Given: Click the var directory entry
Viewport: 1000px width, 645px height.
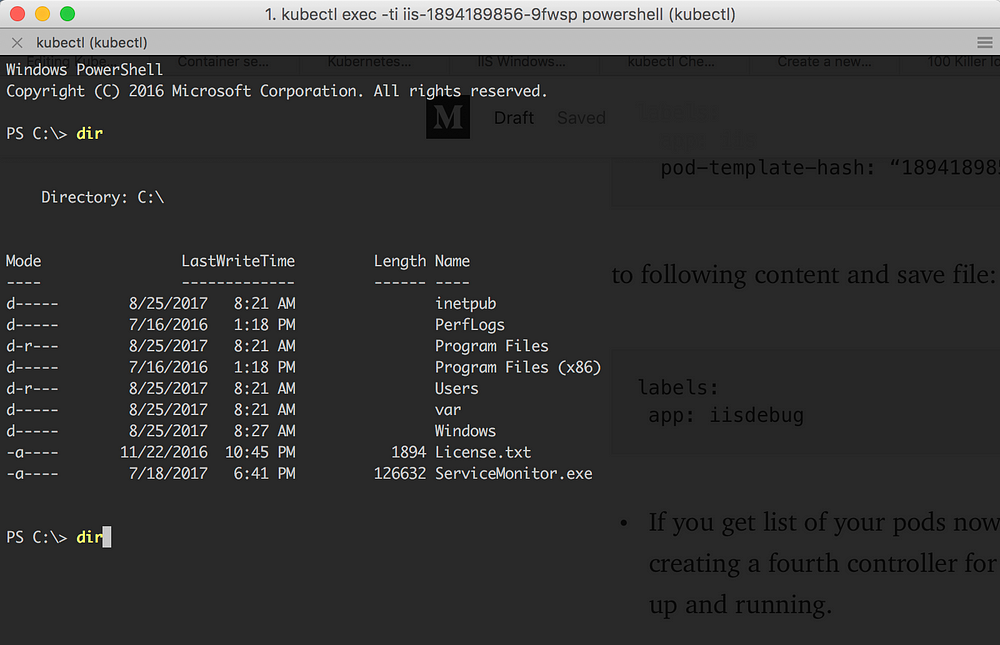Looking at the screenshot, I should 447,409.
